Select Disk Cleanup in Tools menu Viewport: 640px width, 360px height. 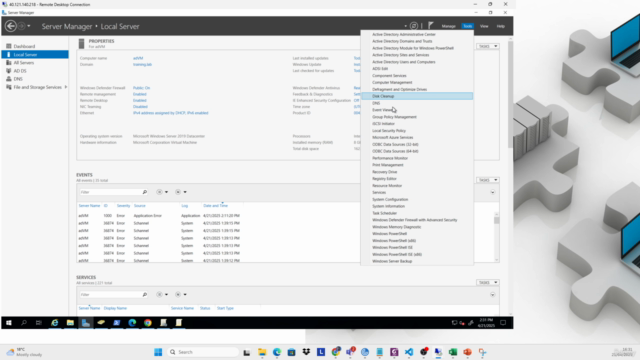(x=417, y=96)
